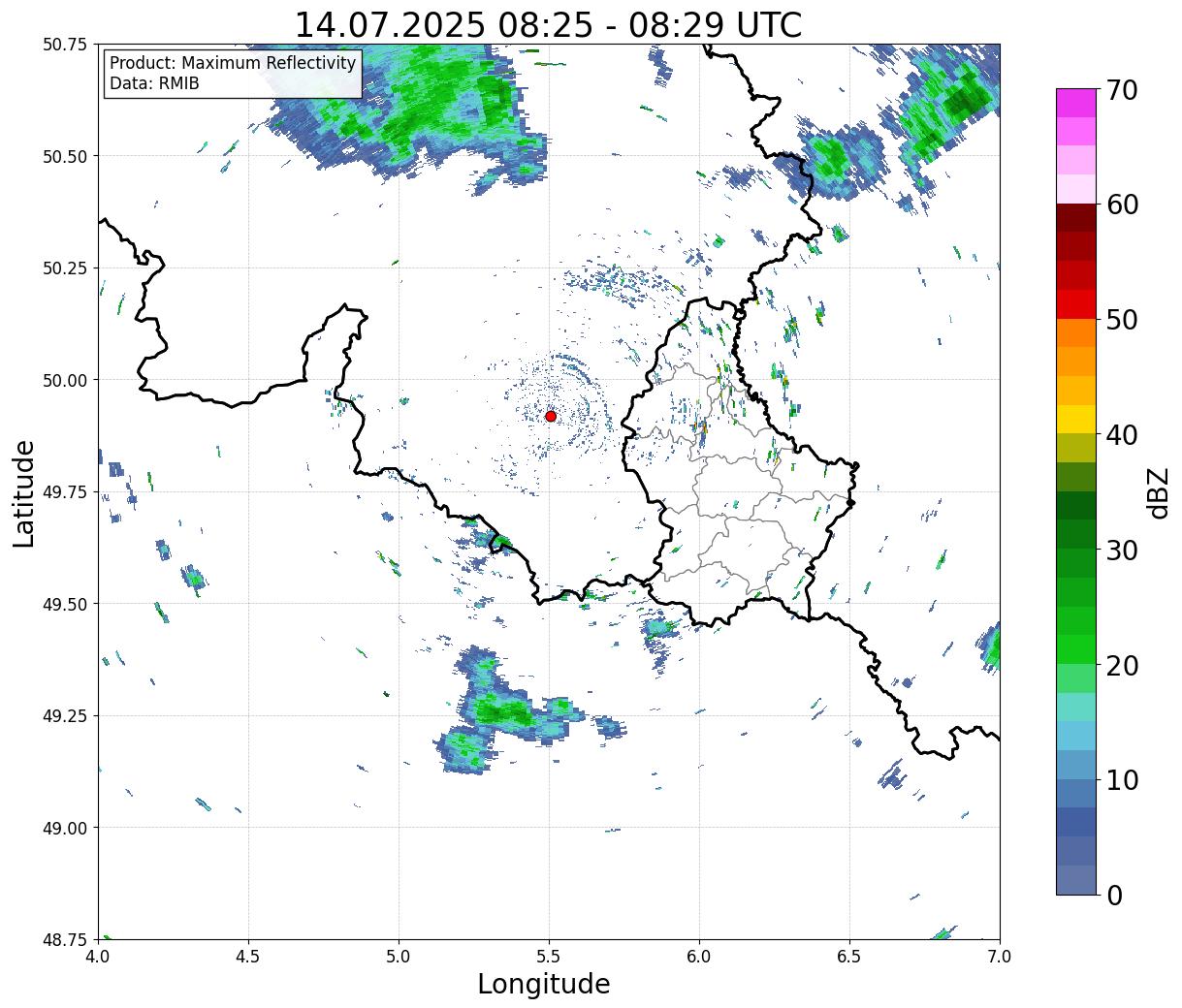This screenshot has width=1182, height=1008.
Task: Click the colorbar tick label 60
Action: [1121, 205]
